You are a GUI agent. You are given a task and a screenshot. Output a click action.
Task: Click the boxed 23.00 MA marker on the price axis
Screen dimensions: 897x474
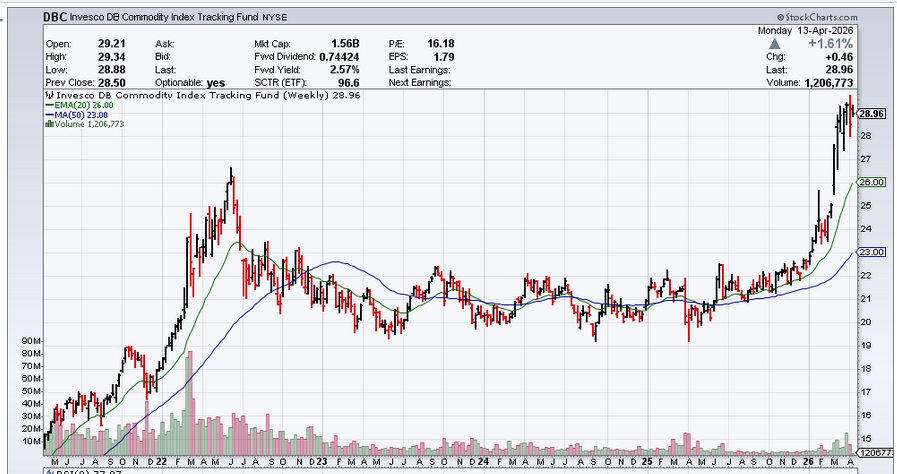873,252
